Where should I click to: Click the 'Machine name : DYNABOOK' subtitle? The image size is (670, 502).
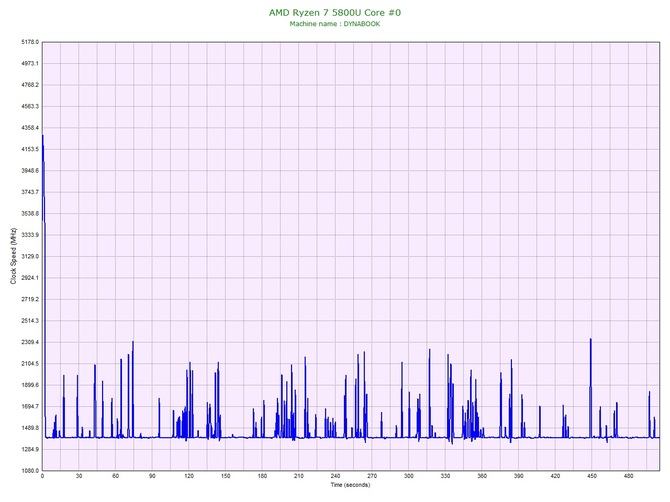coord(335,24)
